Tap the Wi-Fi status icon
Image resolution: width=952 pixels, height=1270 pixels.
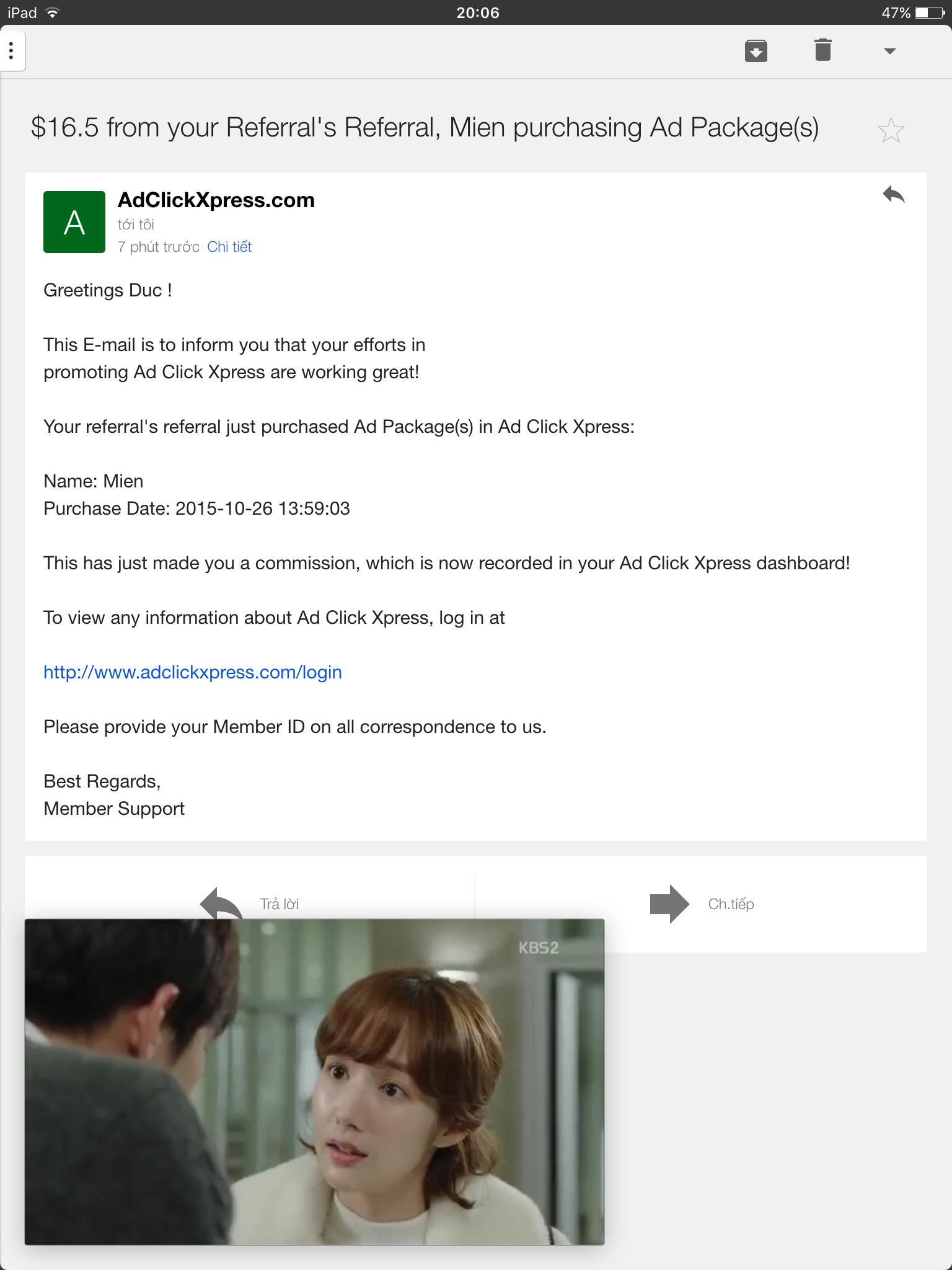pos(53,12)
